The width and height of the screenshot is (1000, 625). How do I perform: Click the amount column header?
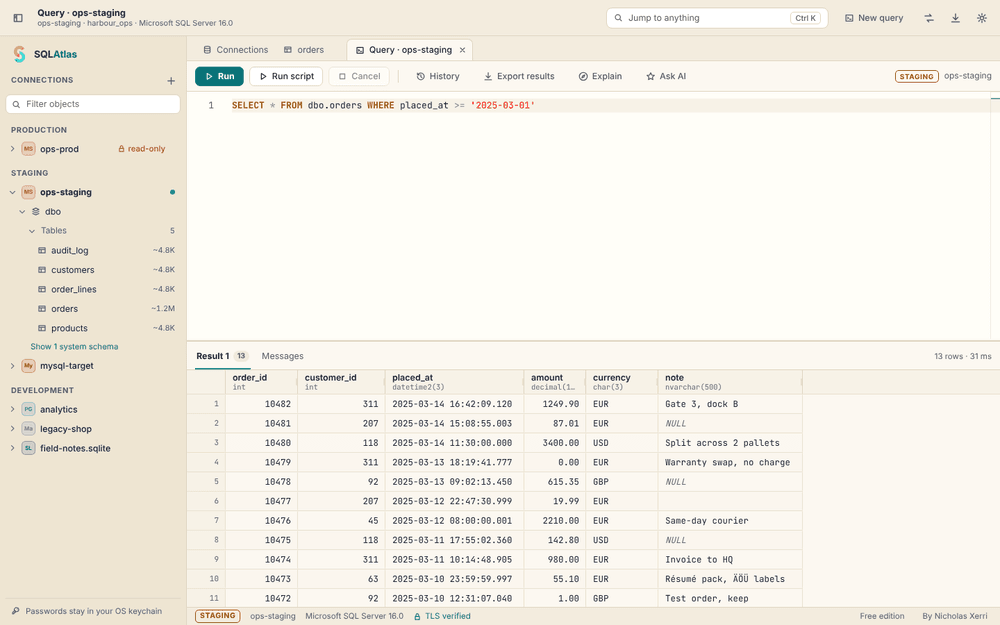click(555, 381)
